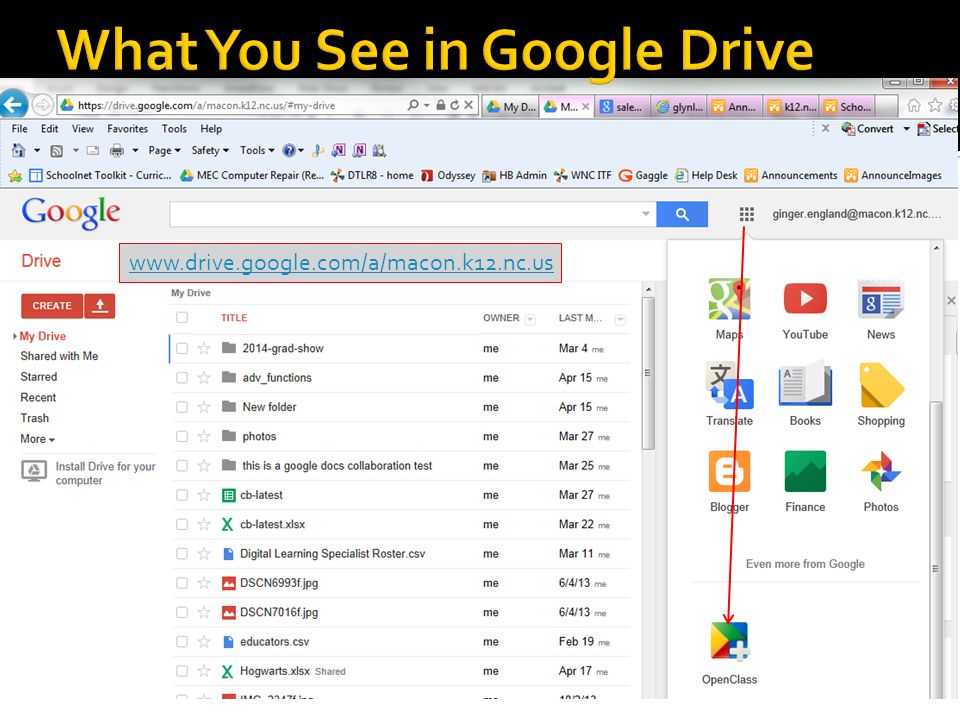Open the View menu
Screen dimensions: 960x720
point(83,129)
